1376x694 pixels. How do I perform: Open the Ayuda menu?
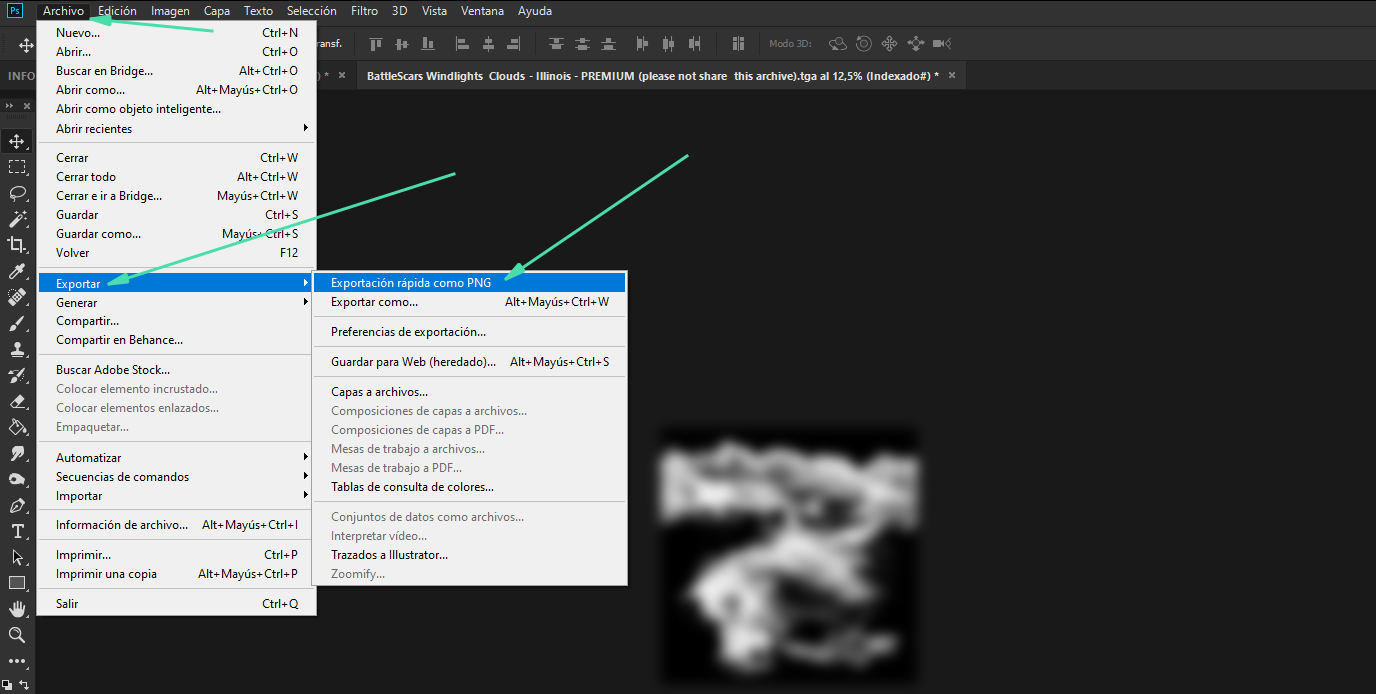(x=535, y=11)
